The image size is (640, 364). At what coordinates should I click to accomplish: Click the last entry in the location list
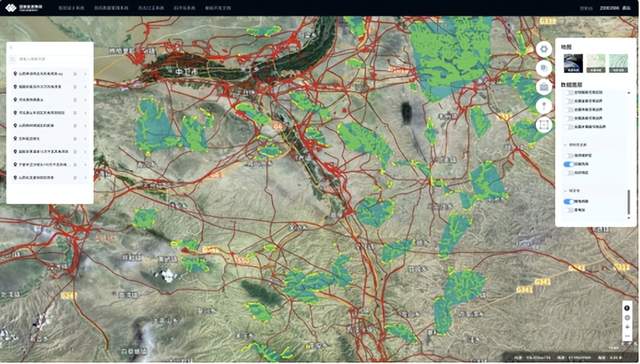(x=50, y=178)
